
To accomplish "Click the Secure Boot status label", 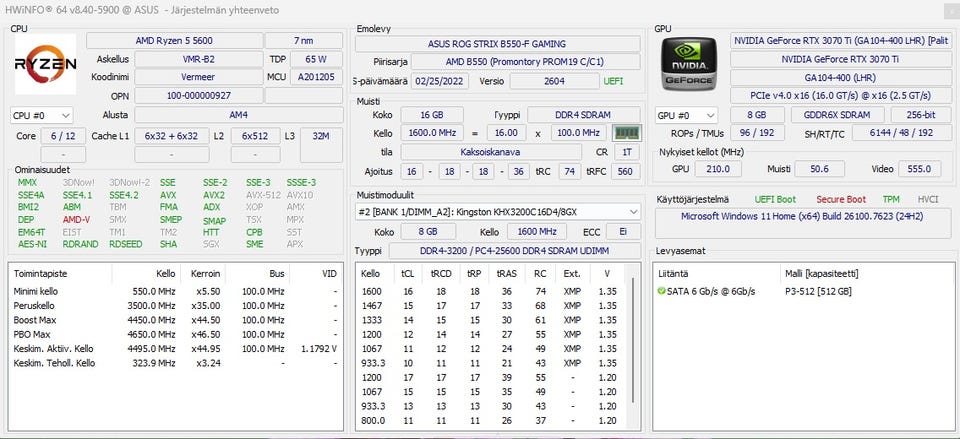I will coord(841,200).
